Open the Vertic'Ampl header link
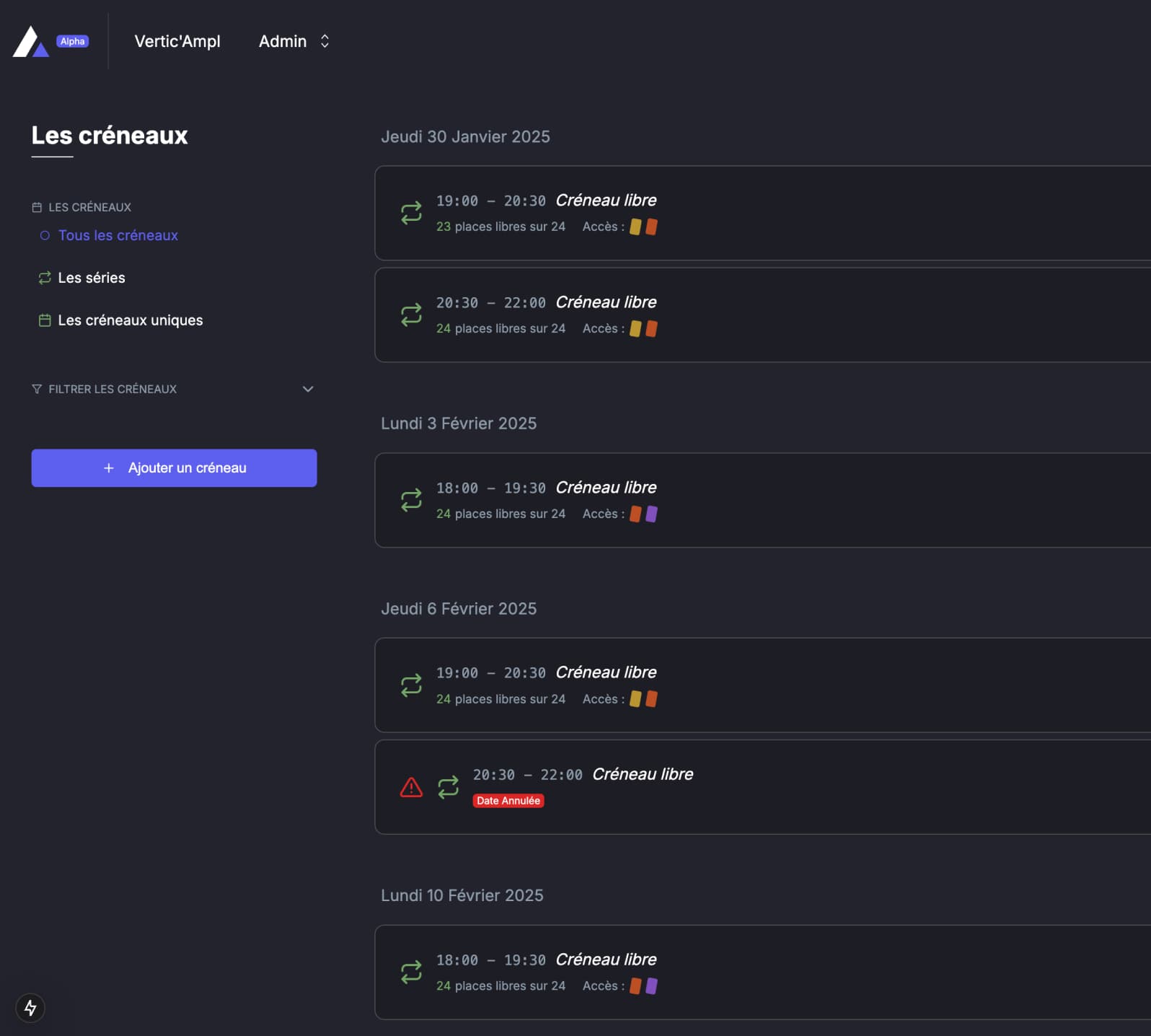1151x1036 pixels. [x=177, y=41]
